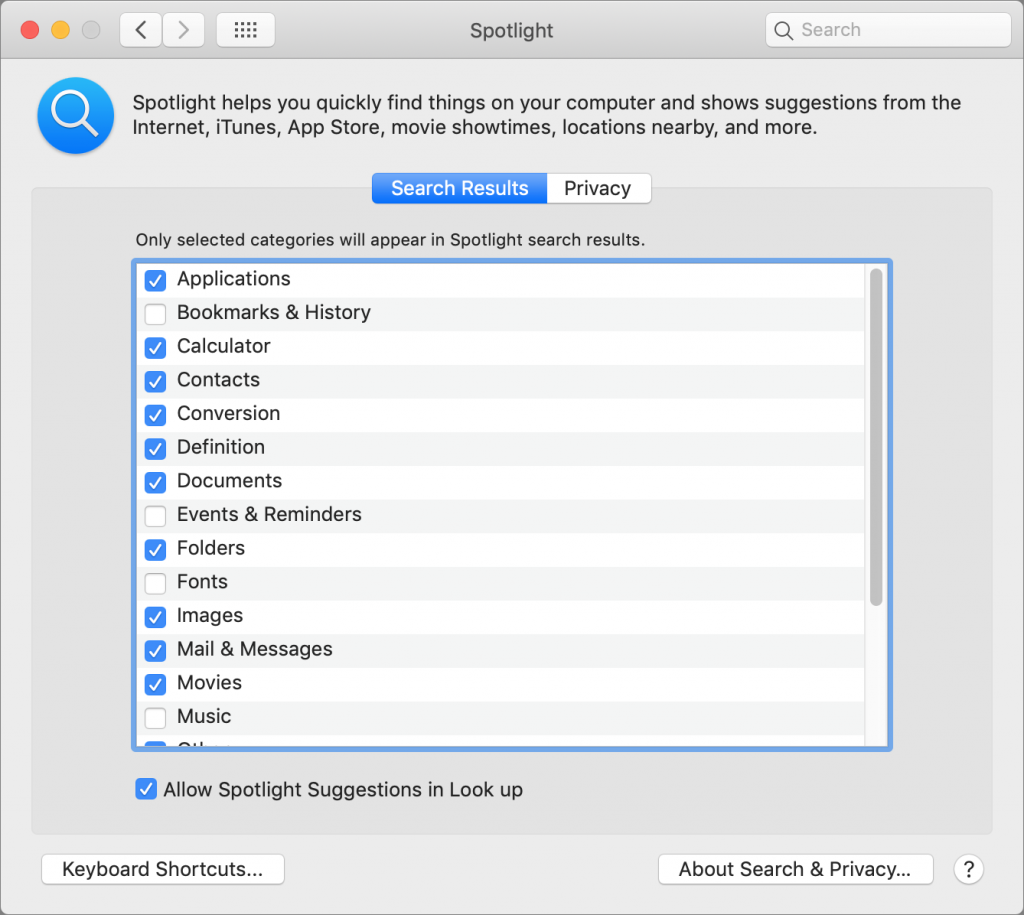The width and height of the screenshot is (1024, 915).
Task: Uncheck the Calculator category
Action: coord(155,348)
